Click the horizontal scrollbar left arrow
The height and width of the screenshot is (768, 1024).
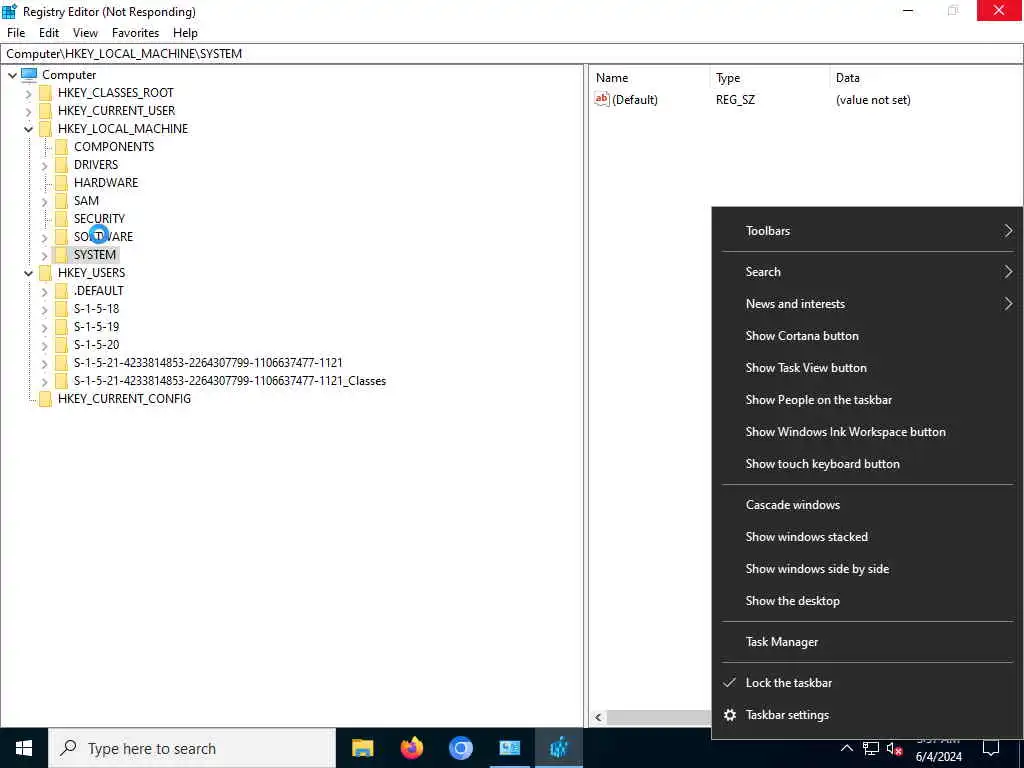598,718
